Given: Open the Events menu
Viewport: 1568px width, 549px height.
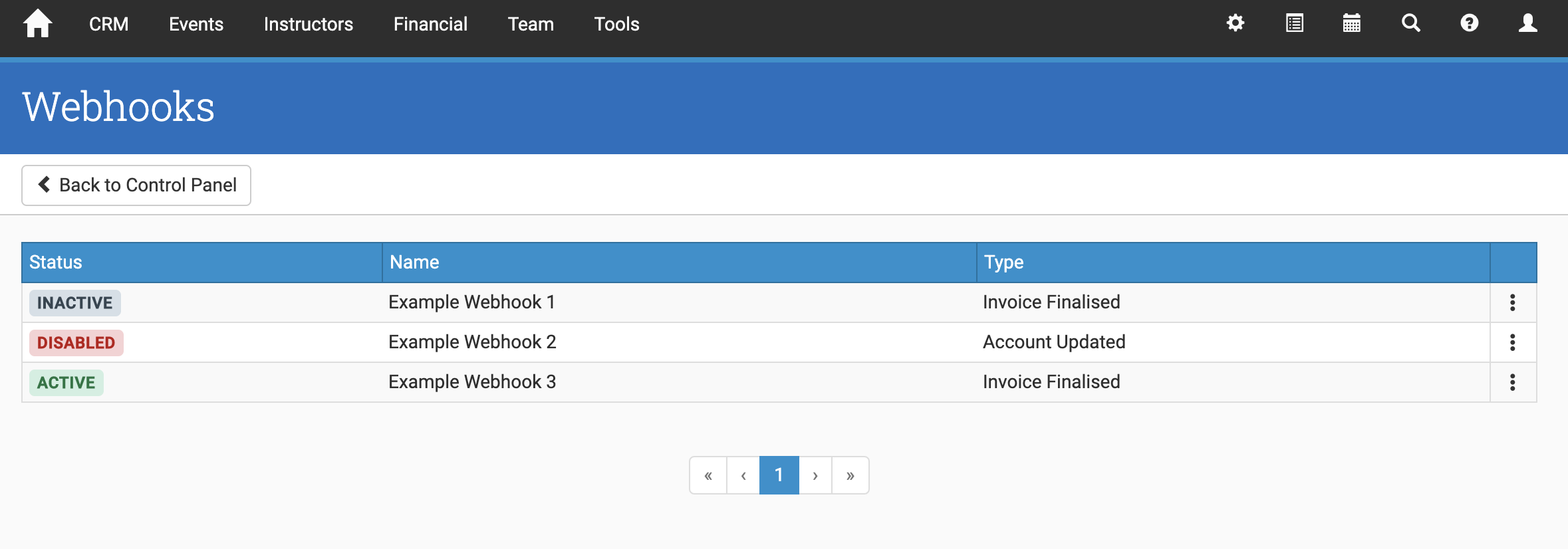Looking at the screenshot, I should pyautogui.click(x=196, y=25).
